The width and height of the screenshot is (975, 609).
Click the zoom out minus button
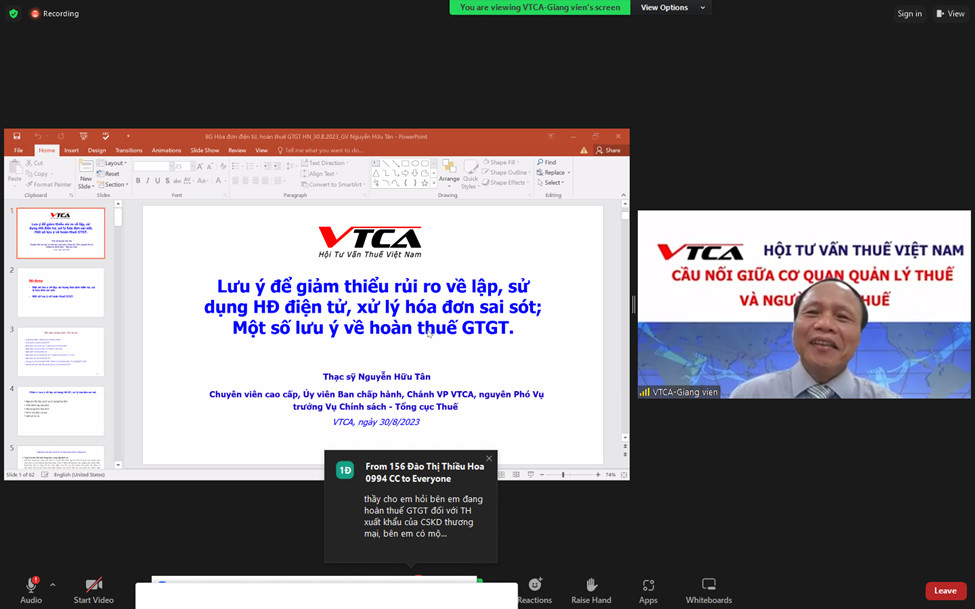click(x=542, y=475)
